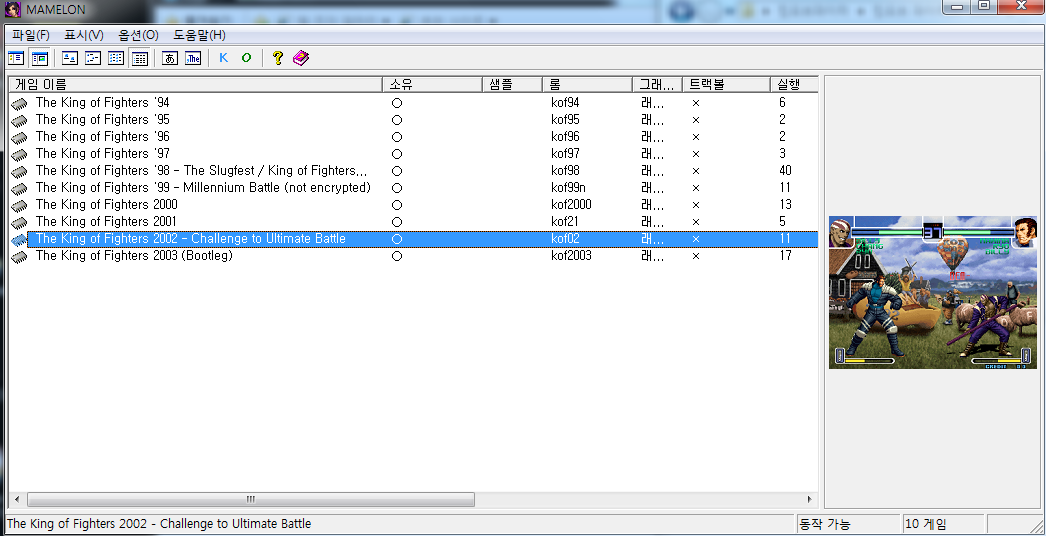Select The King of Fighters 2003 (Bootleg)
The height and width of the screenshot is (536, 1046).
pyautogui.click(x=134, y=256)
